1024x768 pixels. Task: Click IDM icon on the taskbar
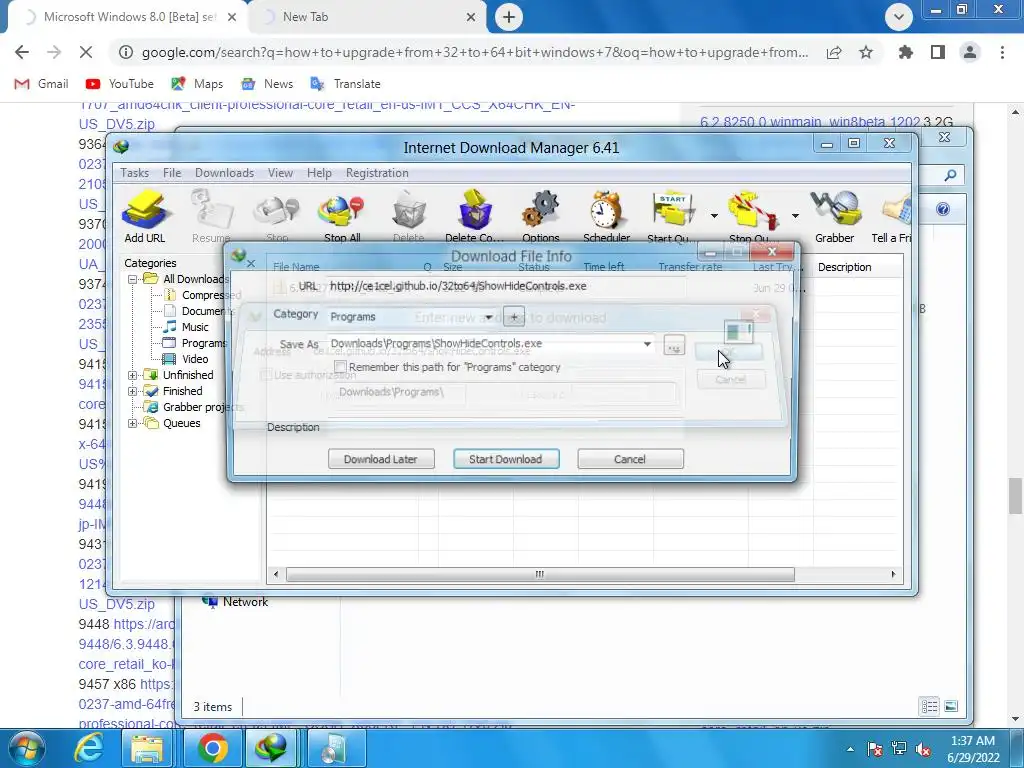pyautogui.click(x=272, y=748)
